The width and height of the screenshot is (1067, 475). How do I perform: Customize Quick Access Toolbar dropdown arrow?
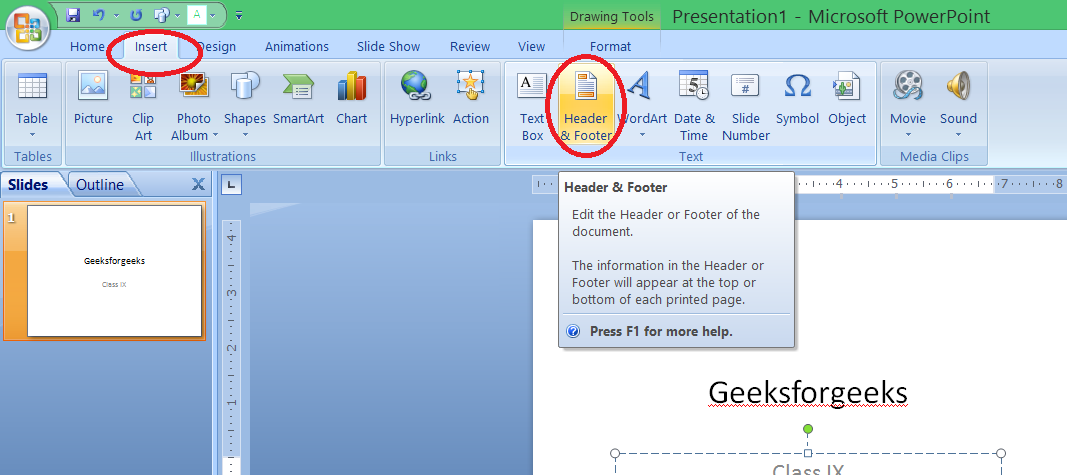click(x=239, y=15)
